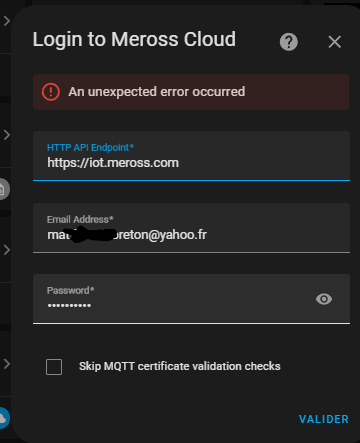Open the help question mark icon
360x443 pixels.
pos(289,42)
